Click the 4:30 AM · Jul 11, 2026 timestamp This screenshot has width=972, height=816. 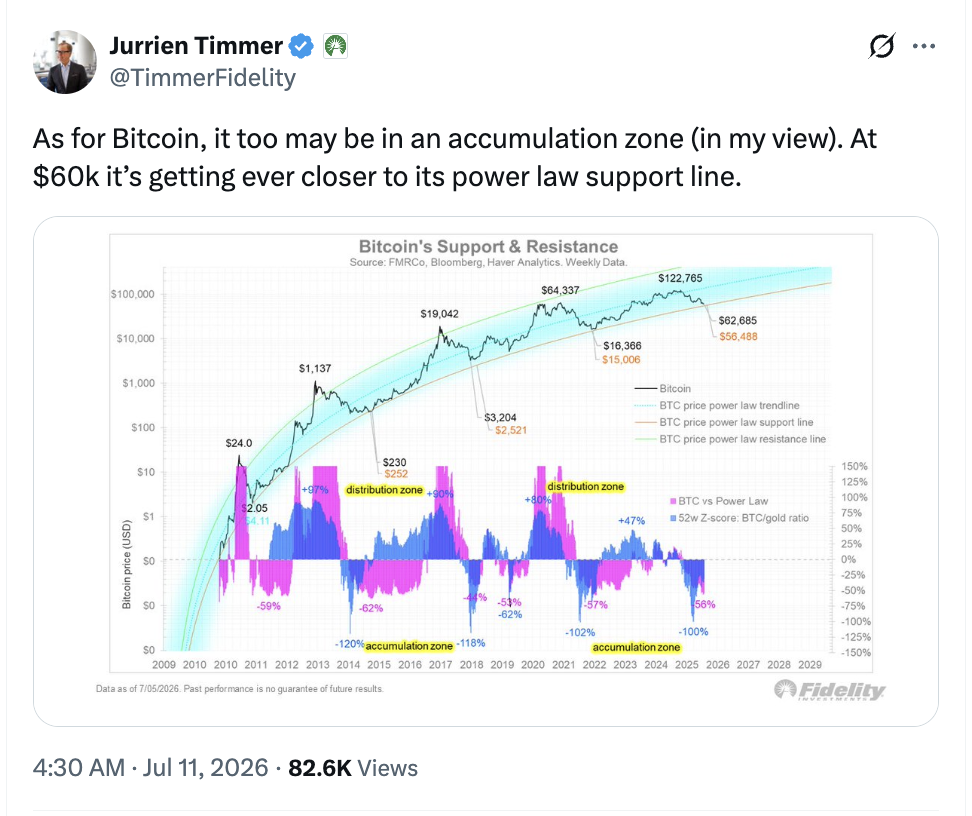click(151, 768)
